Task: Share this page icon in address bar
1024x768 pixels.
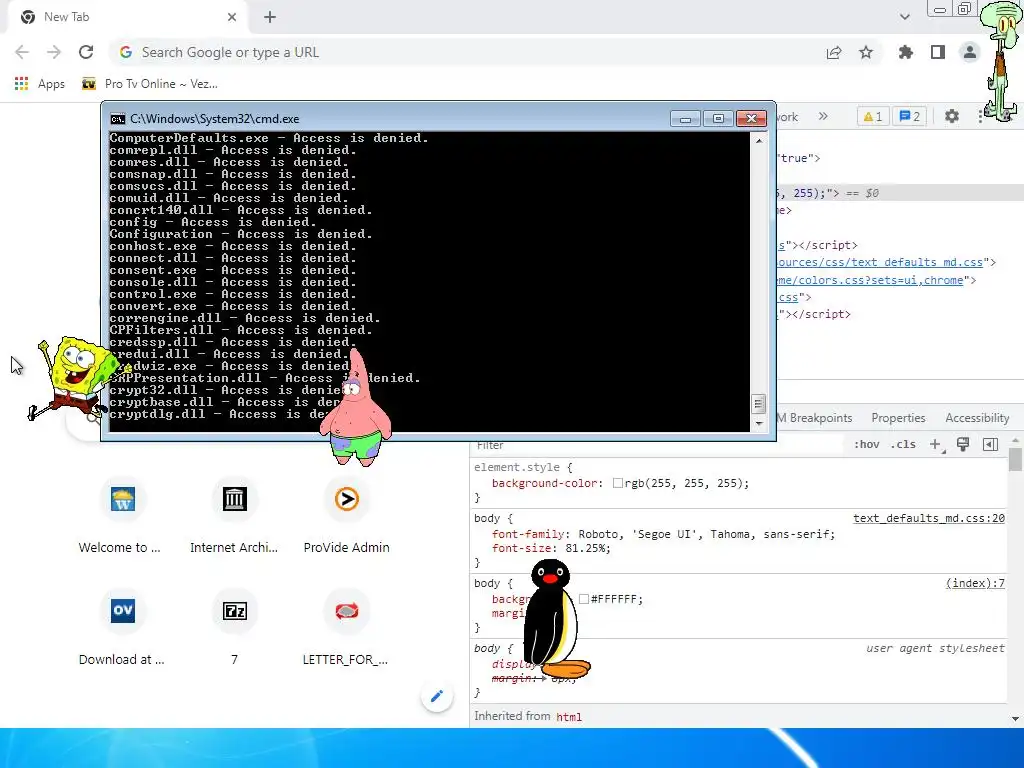Action: click(834, 53)
